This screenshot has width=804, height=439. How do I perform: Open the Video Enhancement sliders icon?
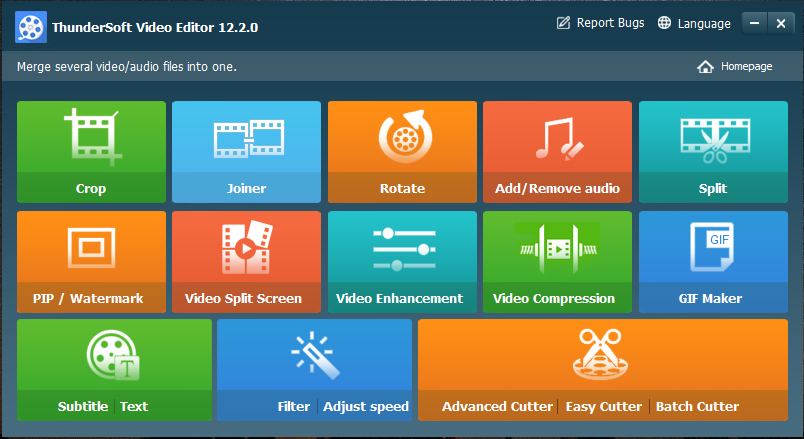[x=404, y=249]
